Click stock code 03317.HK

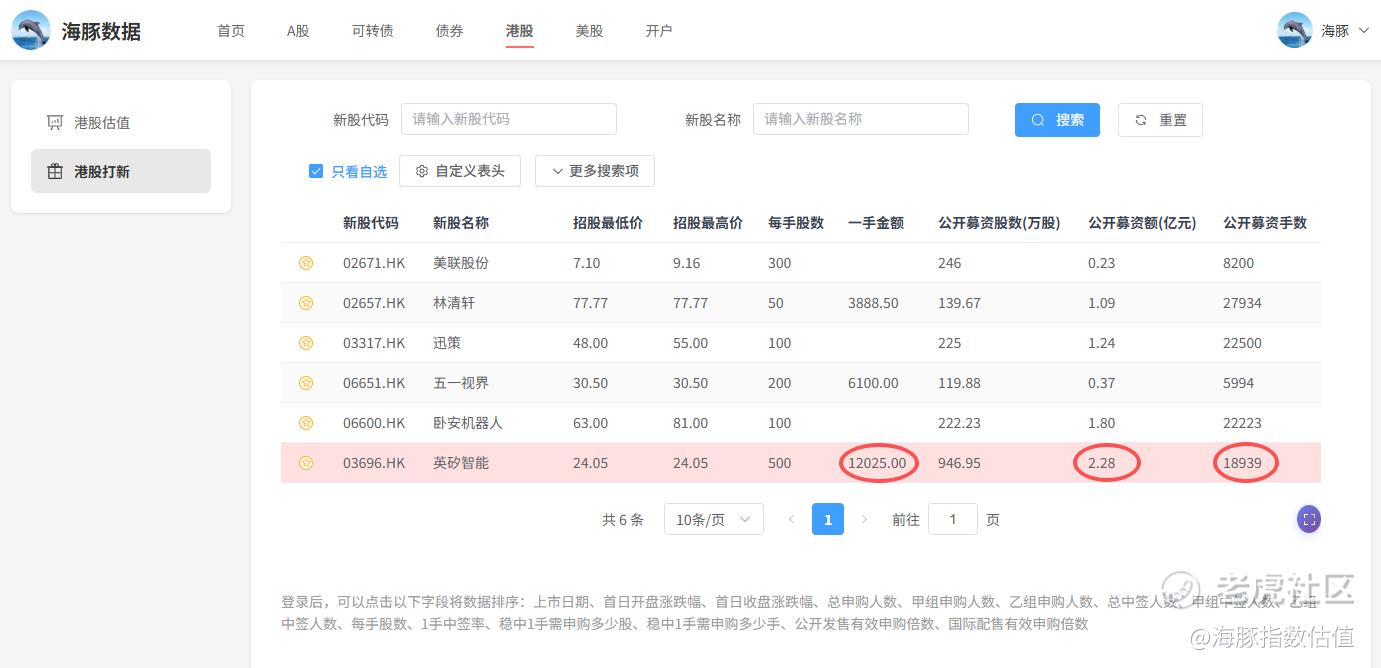[374, 343]
